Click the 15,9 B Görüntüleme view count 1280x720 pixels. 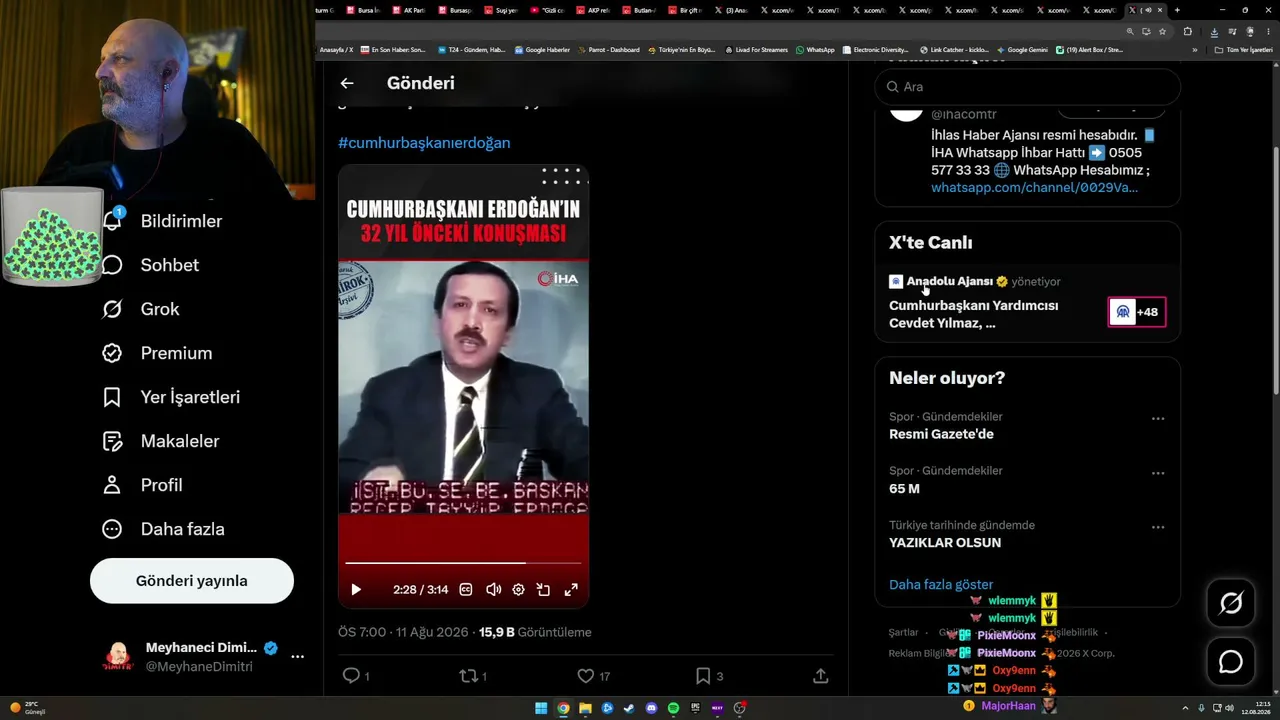point(535,632)
